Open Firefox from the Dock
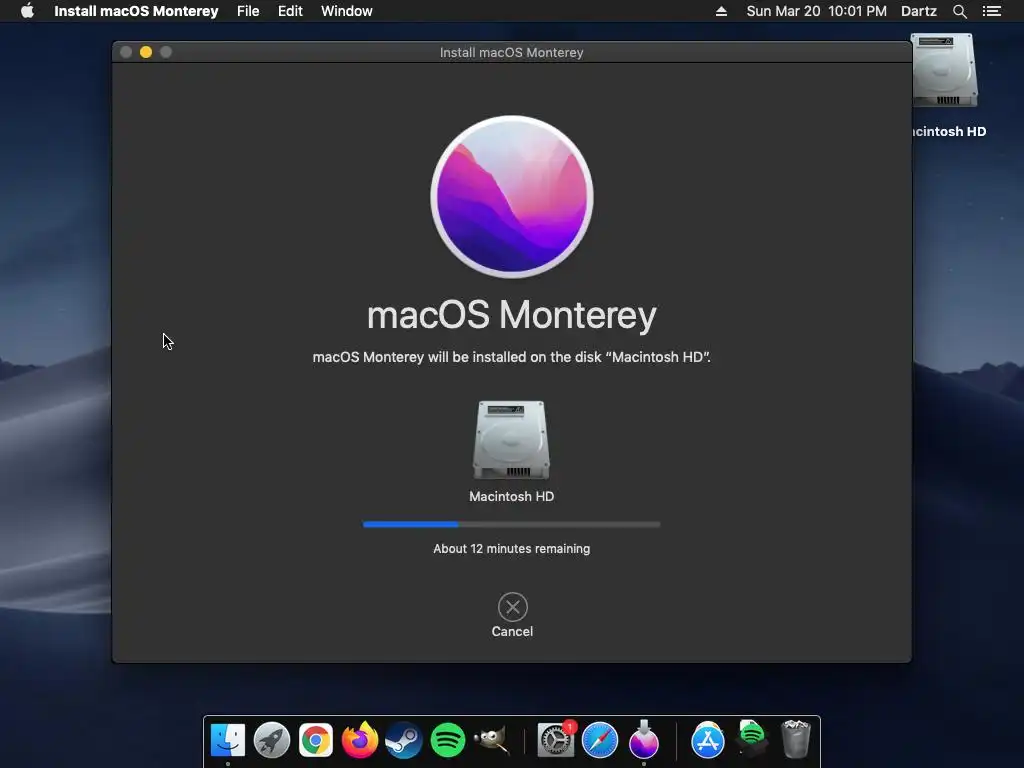1024x768 pixels. [360, 740]
